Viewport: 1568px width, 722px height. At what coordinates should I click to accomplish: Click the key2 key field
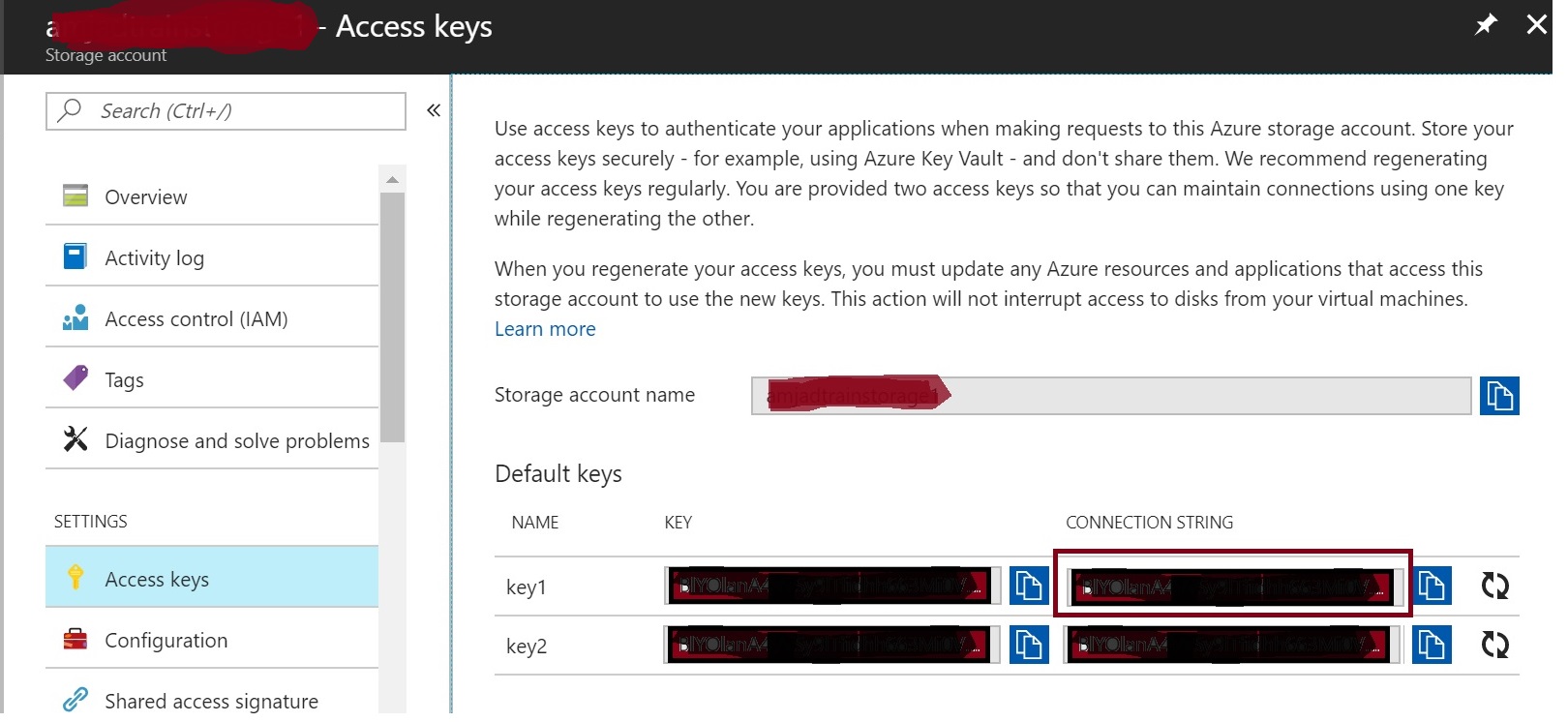832,645
